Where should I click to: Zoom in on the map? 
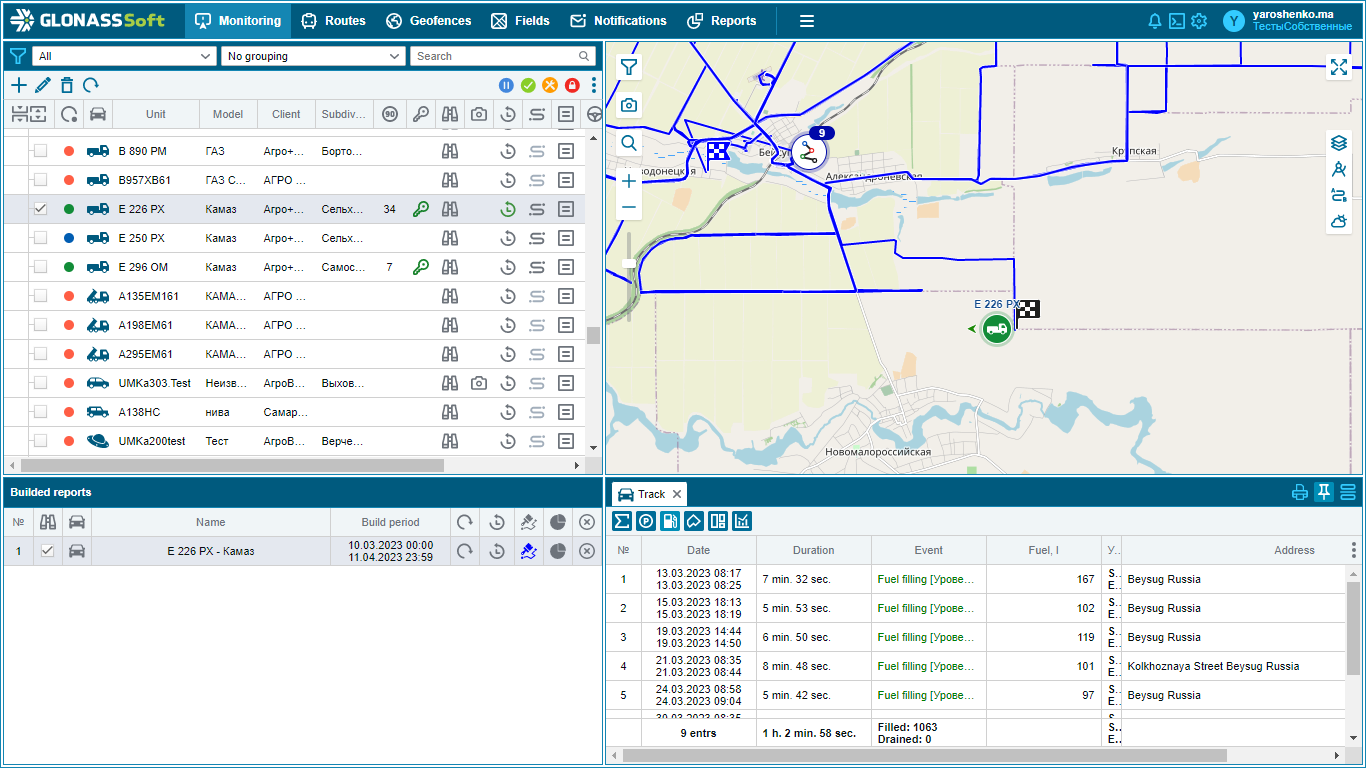point(629,181)
